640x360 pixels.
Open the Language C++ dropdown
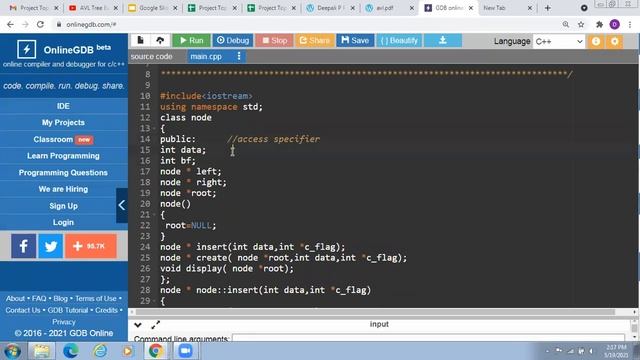559,41
